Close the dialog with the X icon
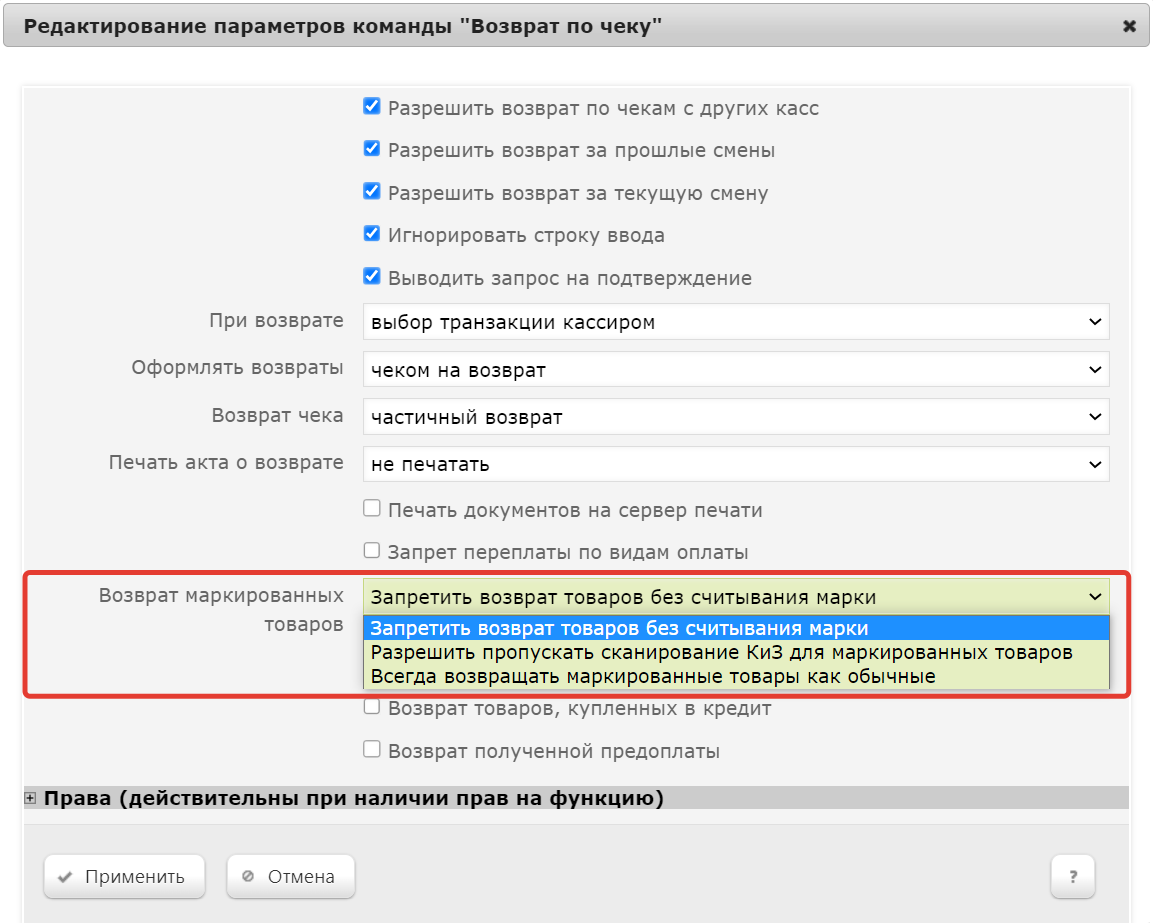 (1129, 27)
